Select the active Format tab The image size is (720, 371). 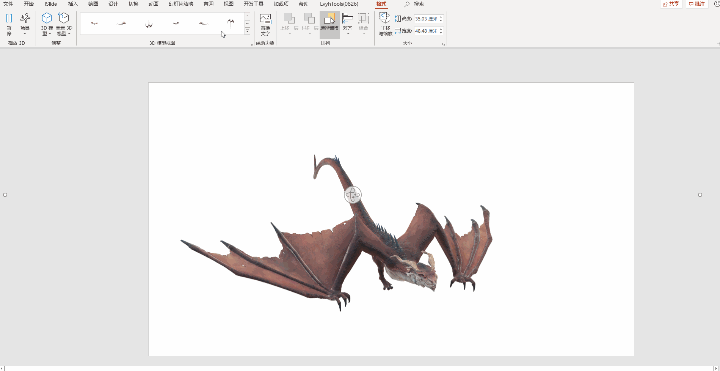(381, 4)
